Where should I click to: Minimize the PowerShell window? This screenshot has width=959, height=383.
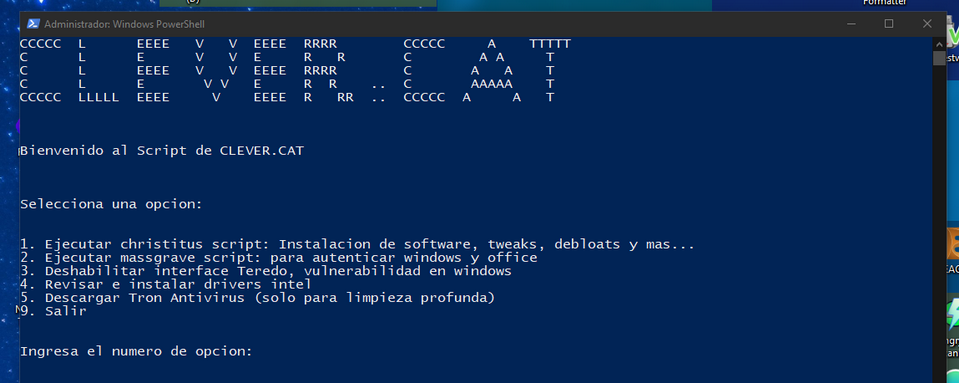click(x=851, y=24)
